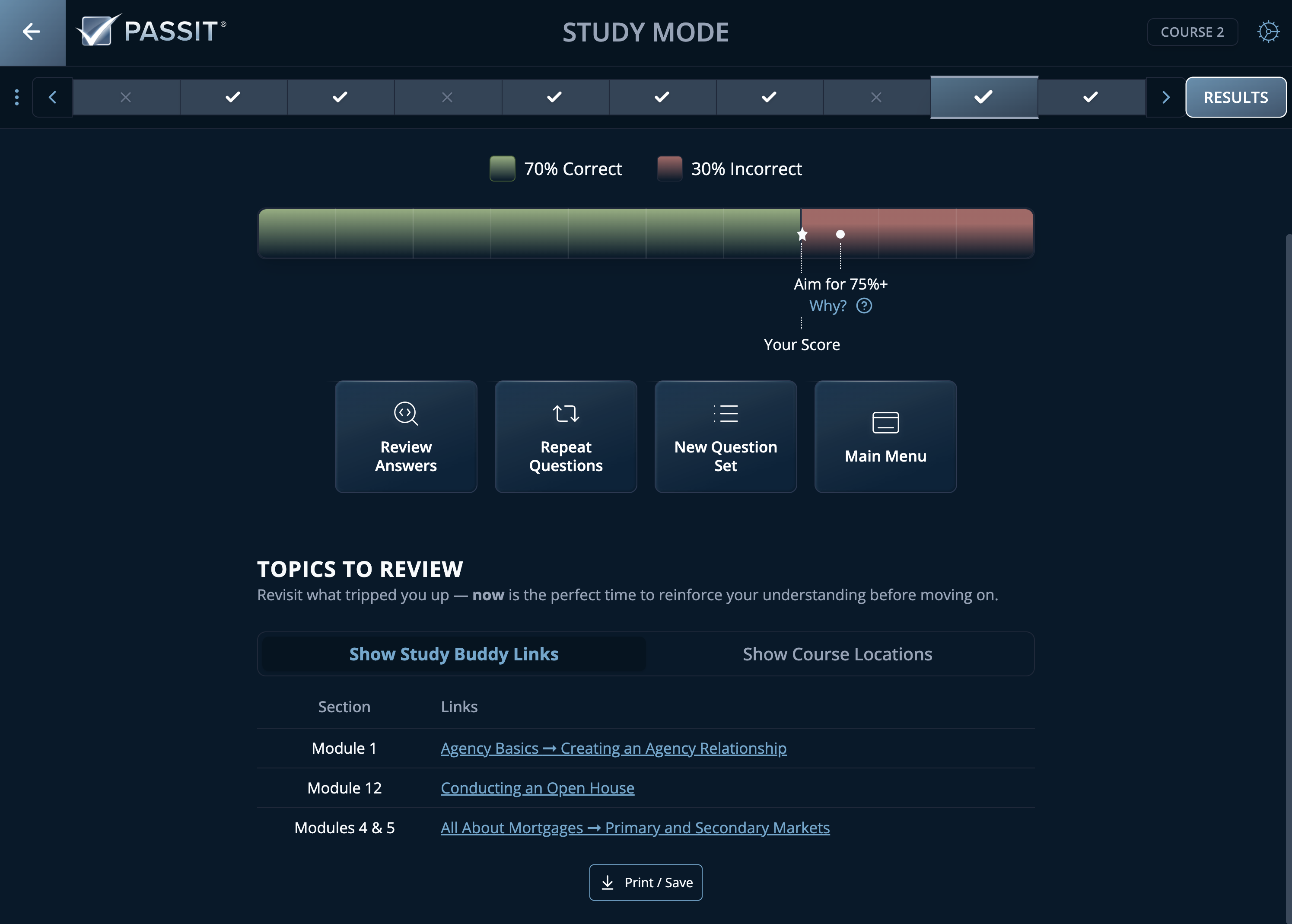Click the Repeat Questions loop tile
Viewport: 1292px width, 924px height.
click(566, 437)
